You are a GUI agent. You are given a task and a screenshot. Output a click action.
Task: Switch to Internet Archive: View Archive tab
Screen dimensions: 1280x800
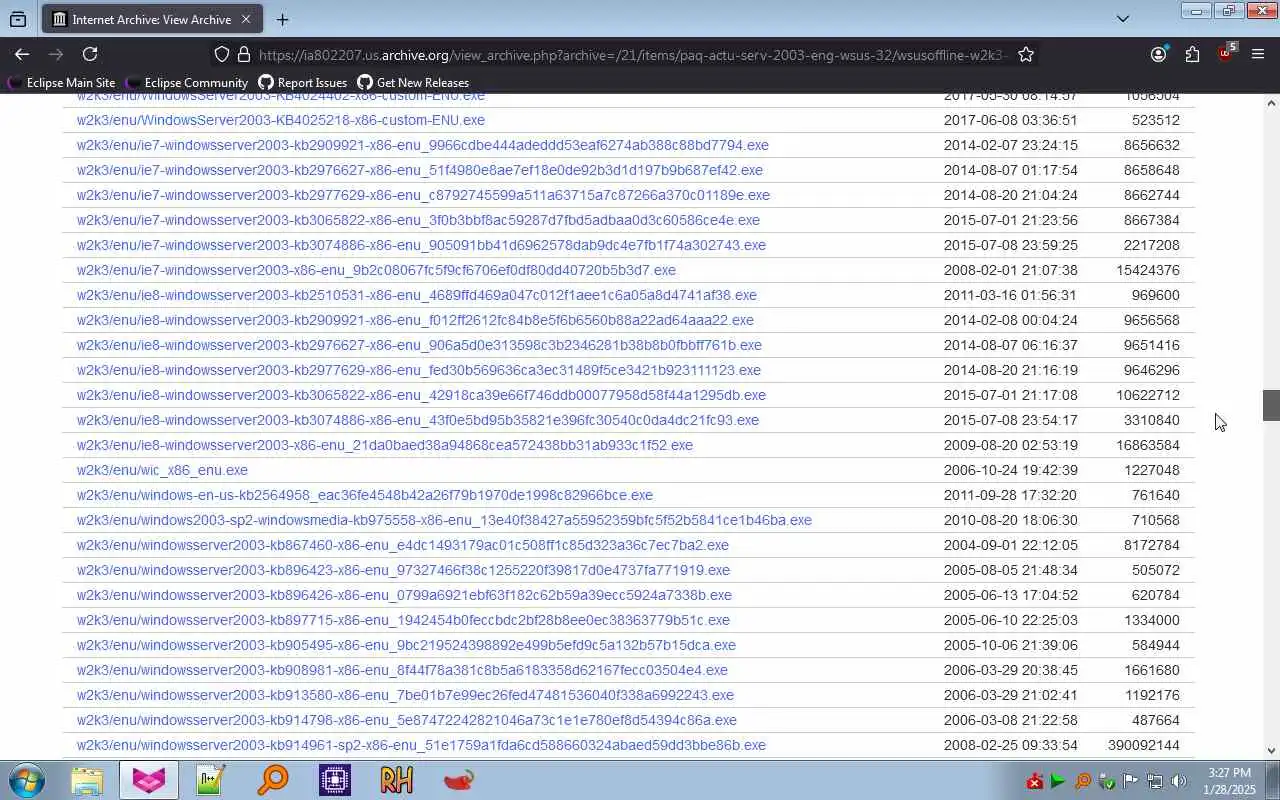coord(152,19)
